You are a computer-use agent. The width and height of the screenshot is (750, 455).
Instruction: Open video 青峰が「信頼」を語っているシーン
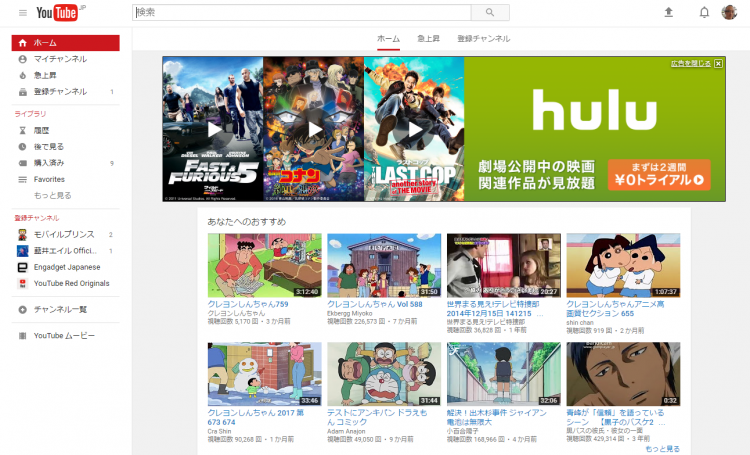[x=615, y=417]
